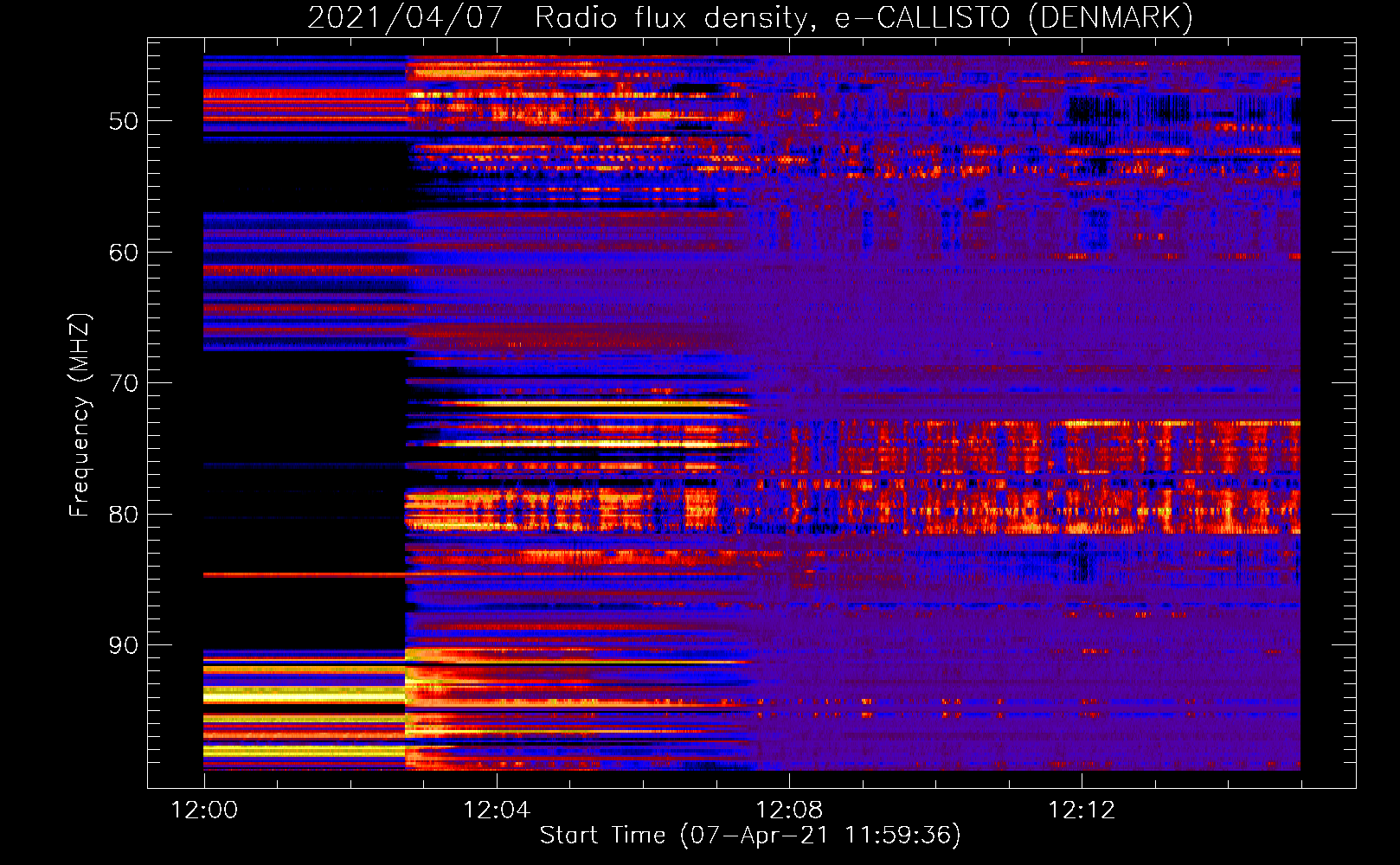
Task: Click the 70 frequency tick label
Action: [x=124, y=383]
